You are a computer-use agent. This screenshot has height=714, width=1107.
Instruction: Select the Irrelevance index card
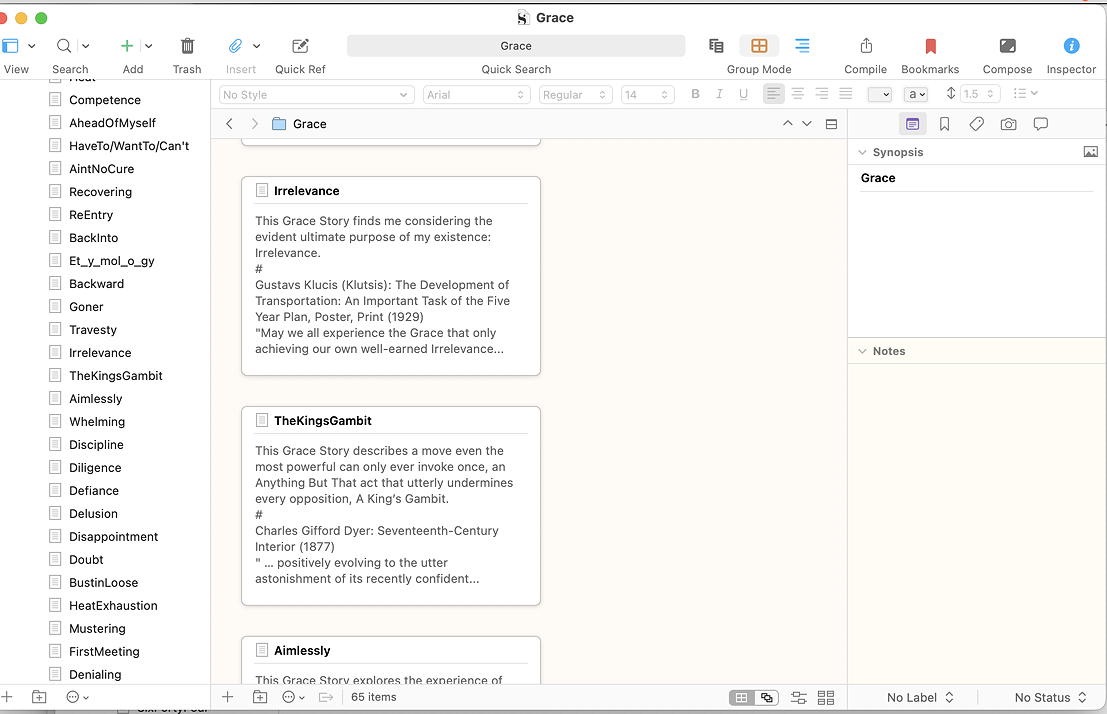[391, 276]
